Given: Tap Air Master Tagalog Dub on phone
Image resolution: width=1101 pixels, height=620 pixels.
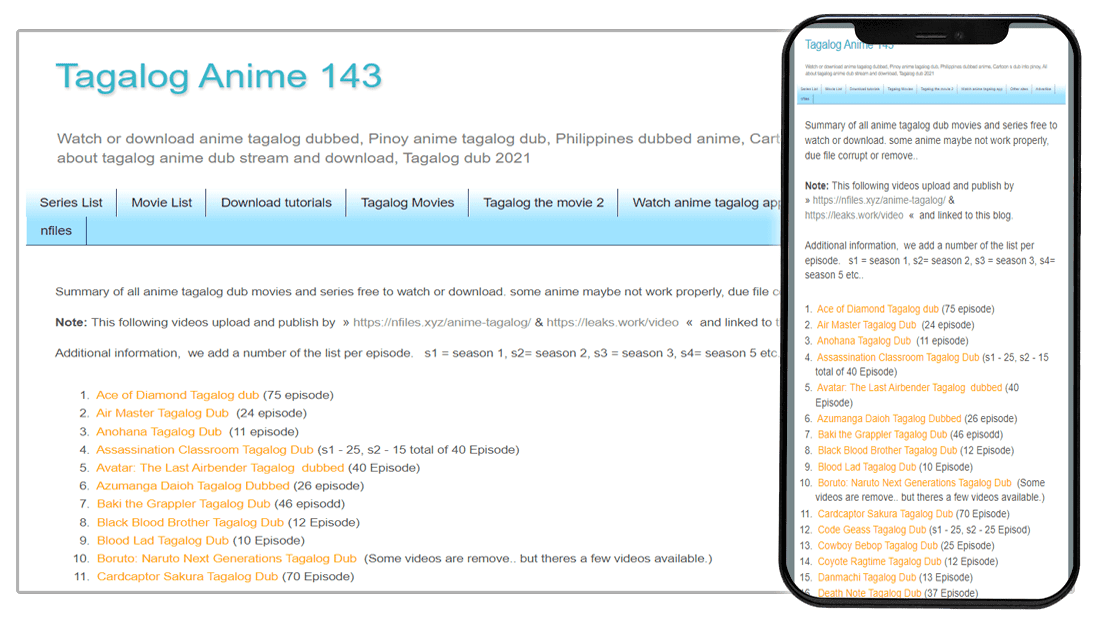Looking at the screenshot, I should click(866, 325).
